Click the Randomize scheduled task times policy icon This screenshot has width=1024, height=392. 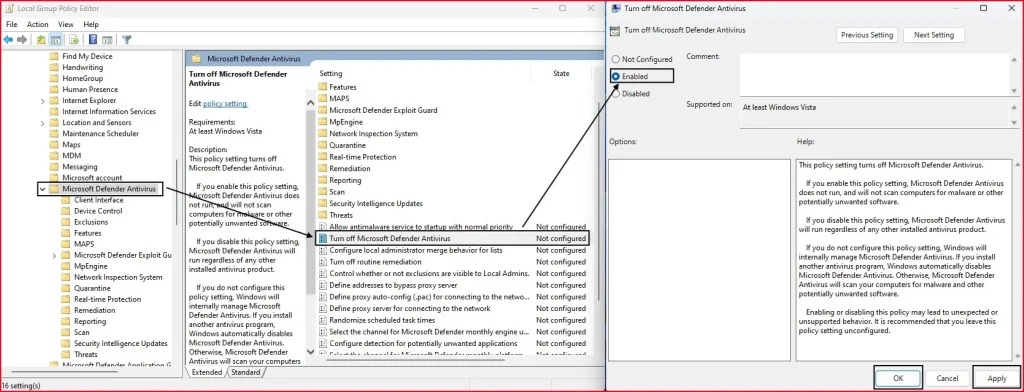pyautogui.click(x=322, y=320)
